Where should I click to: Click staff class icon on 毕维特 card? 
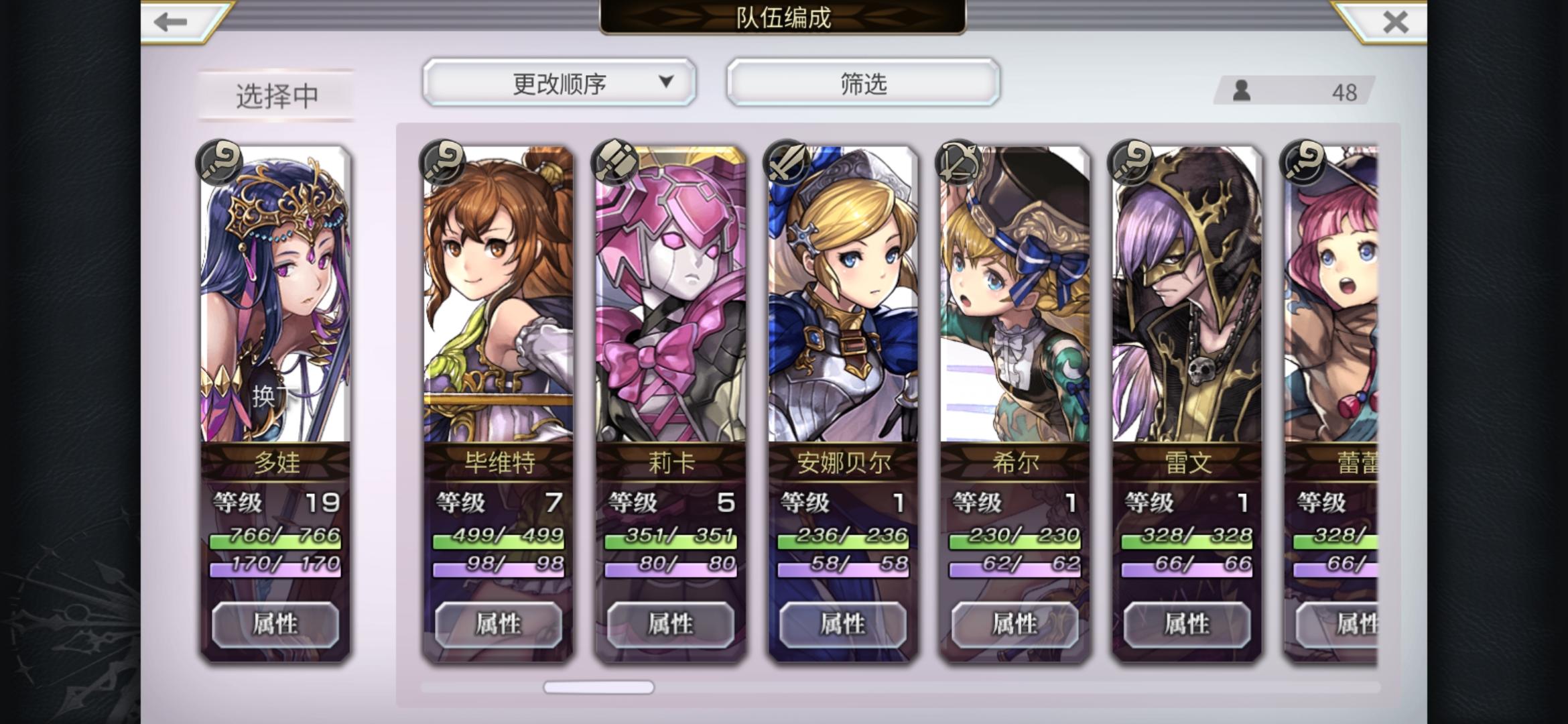tap(442, 162)
